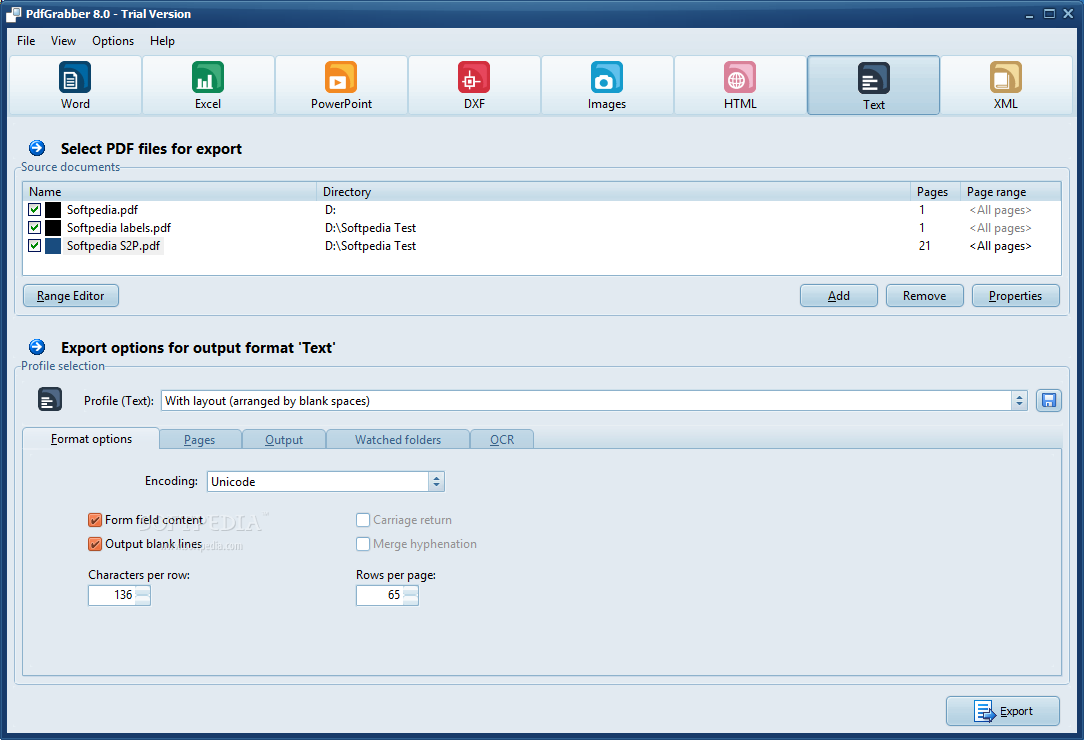Select the HTML export format
This screenshot has width=1084, height=740.
(740, 85)
